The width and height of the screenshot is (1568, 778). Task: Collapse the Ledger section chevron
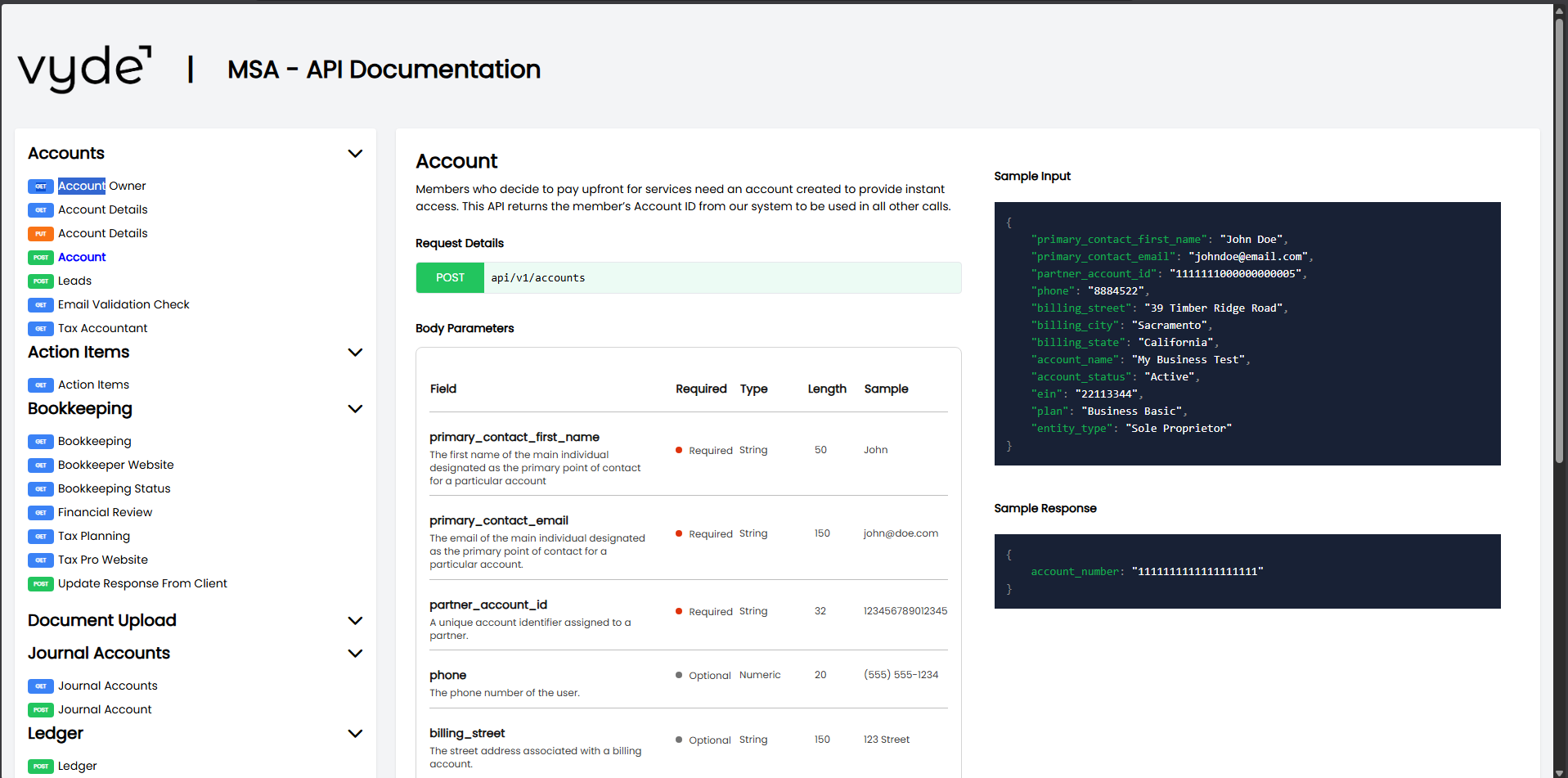click(355, 734)
